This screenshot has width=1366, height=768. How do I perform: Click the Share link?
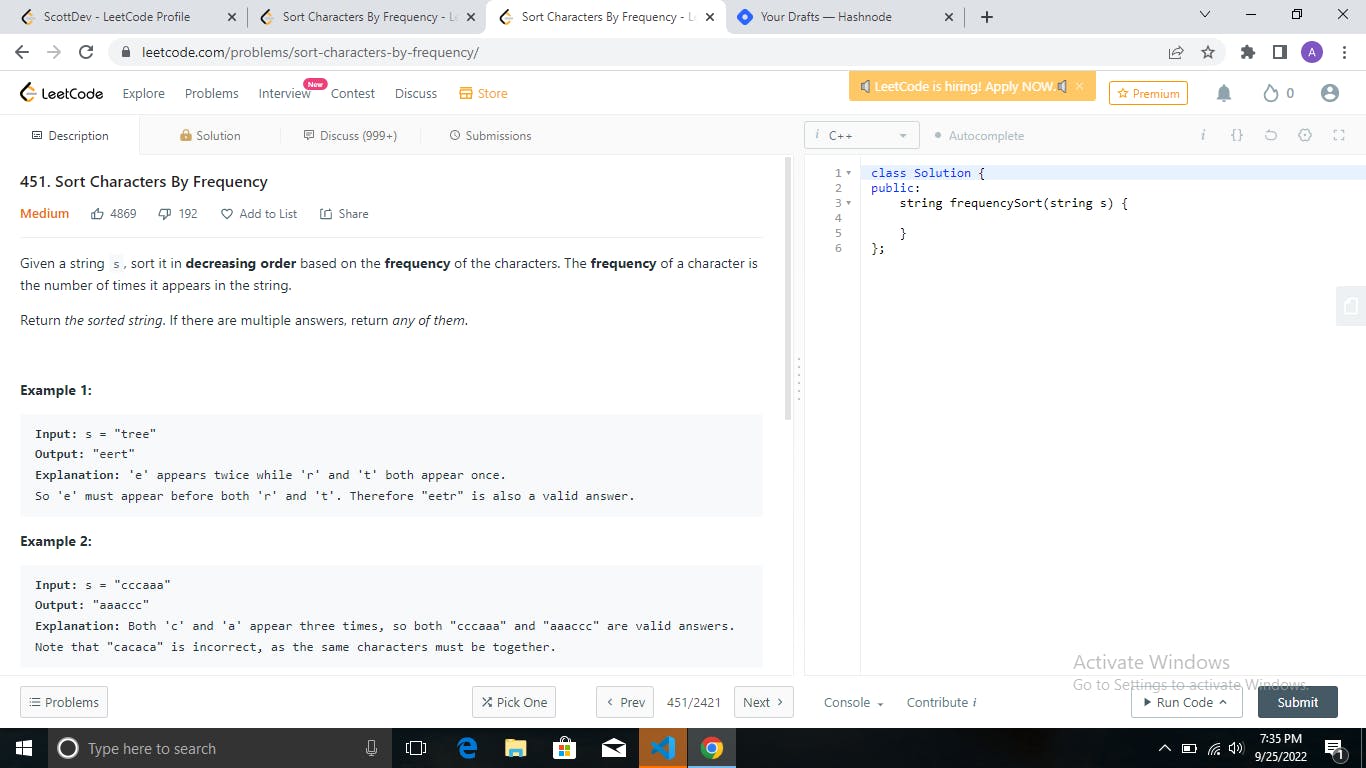coord(344,214)
